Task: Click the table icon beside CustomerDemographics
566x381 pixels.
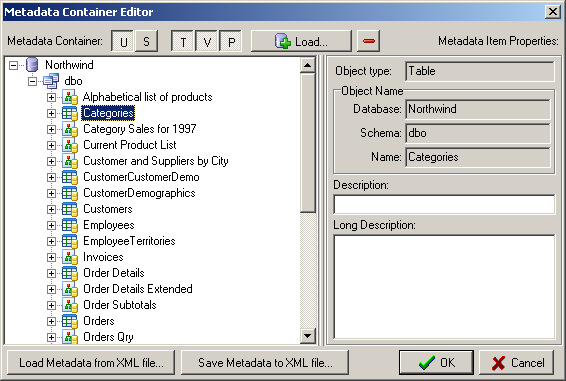Action: tap(70, 193)
